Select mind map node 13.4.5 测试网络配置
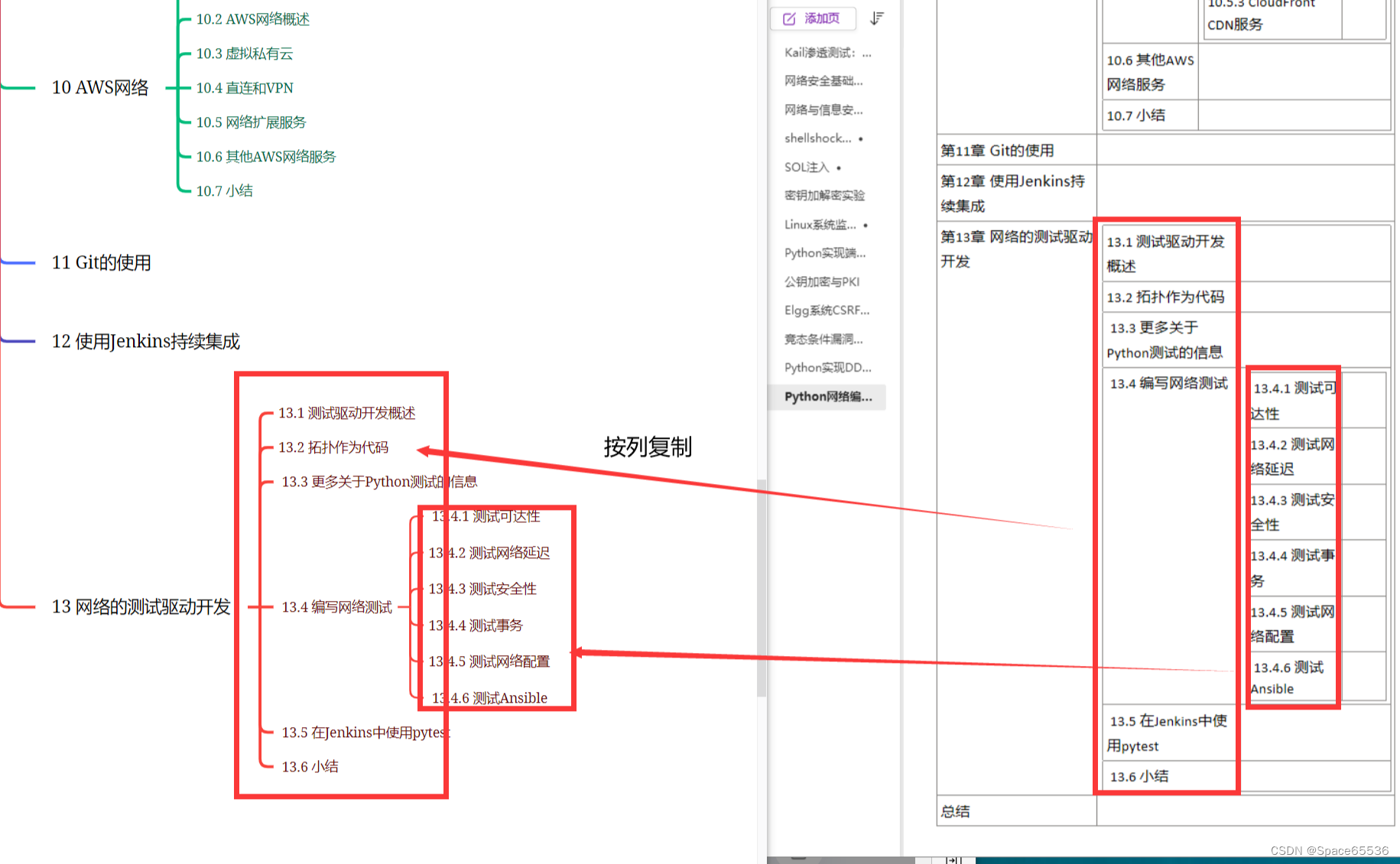1400x864 pixels. (489, 661)
